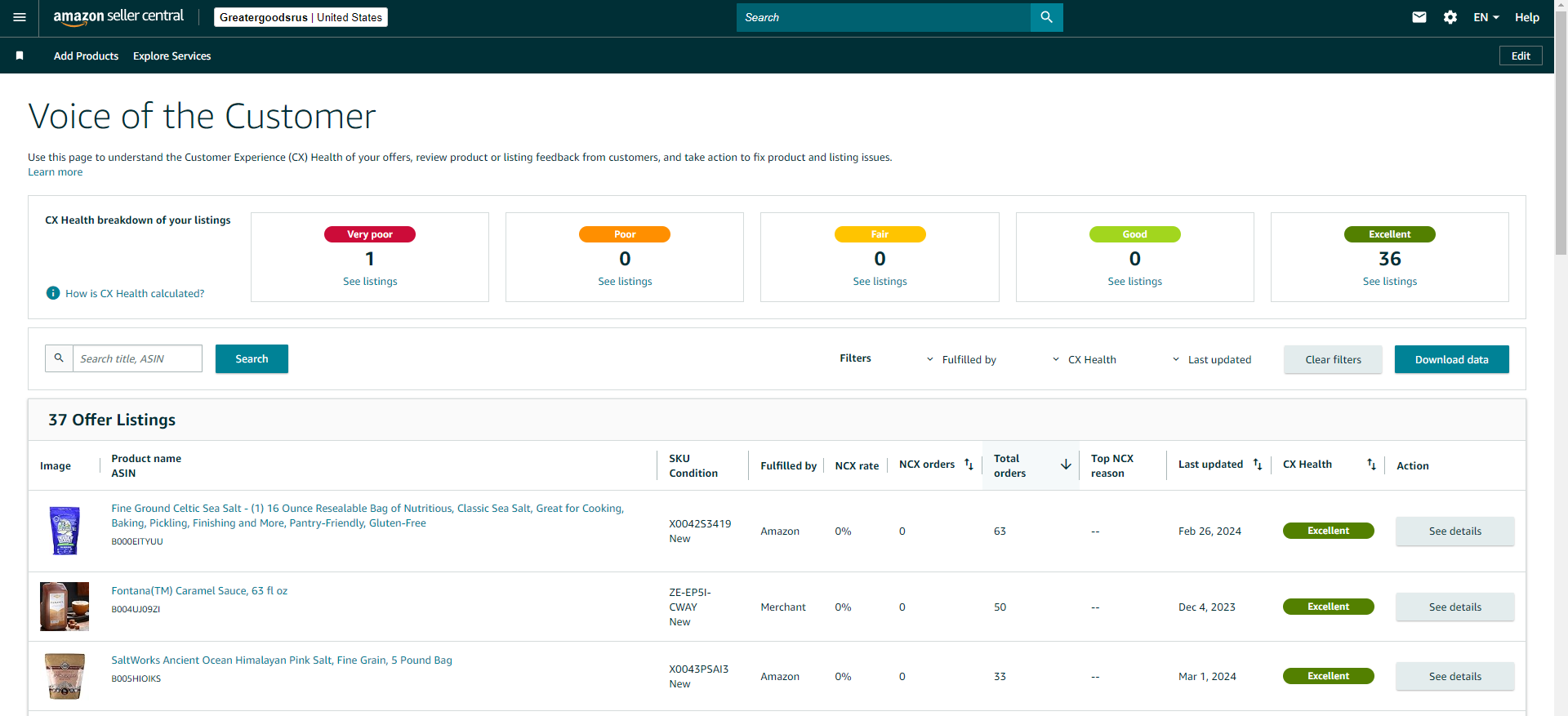The width and height of the screenshot is (1568, 716).
Task: Click the Very poor red badge
Action: tap(370, 234)
